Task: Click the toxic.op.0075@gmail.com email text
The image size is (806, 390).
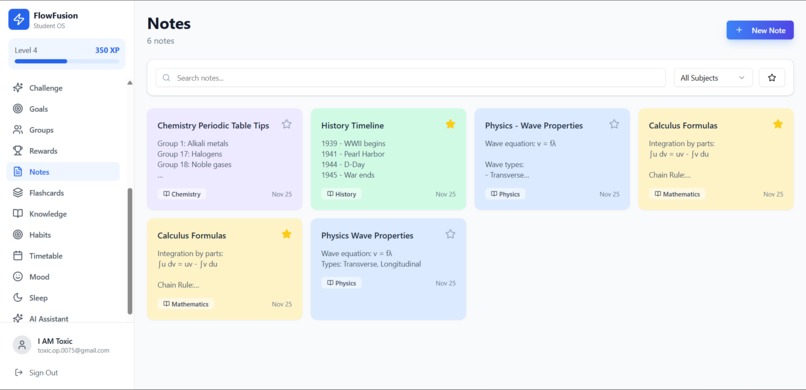Action: 74,350
